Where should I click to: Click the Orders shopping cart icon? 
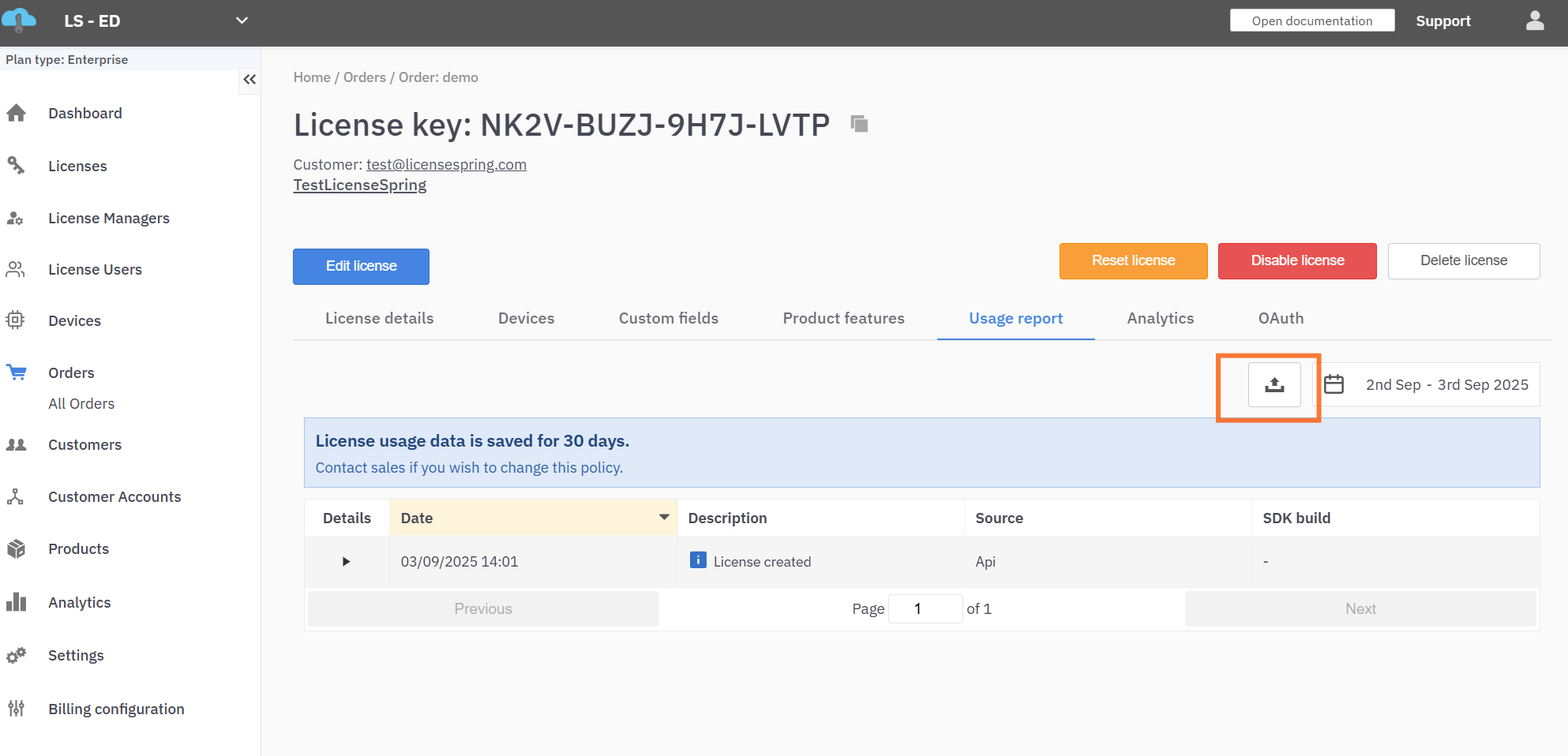pyautogui.click(x=17, y=372)
